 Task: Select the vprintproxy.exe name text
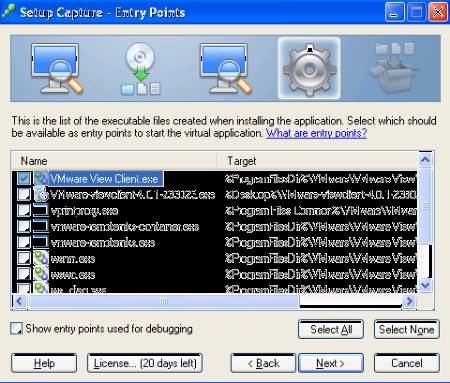tap(84, 211)
